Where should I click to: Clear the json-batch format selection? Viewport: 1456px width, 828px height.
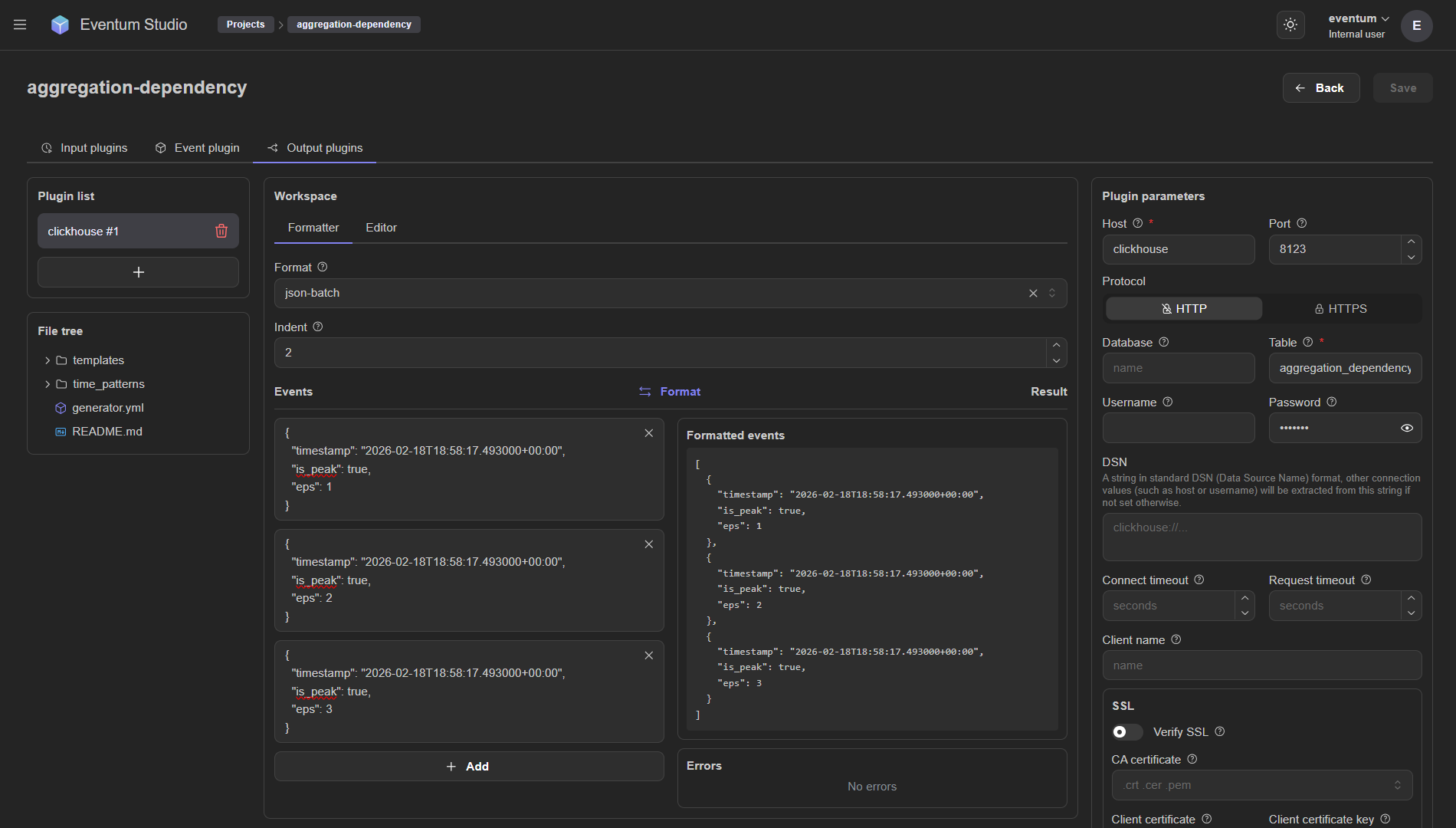[1033, 293]
